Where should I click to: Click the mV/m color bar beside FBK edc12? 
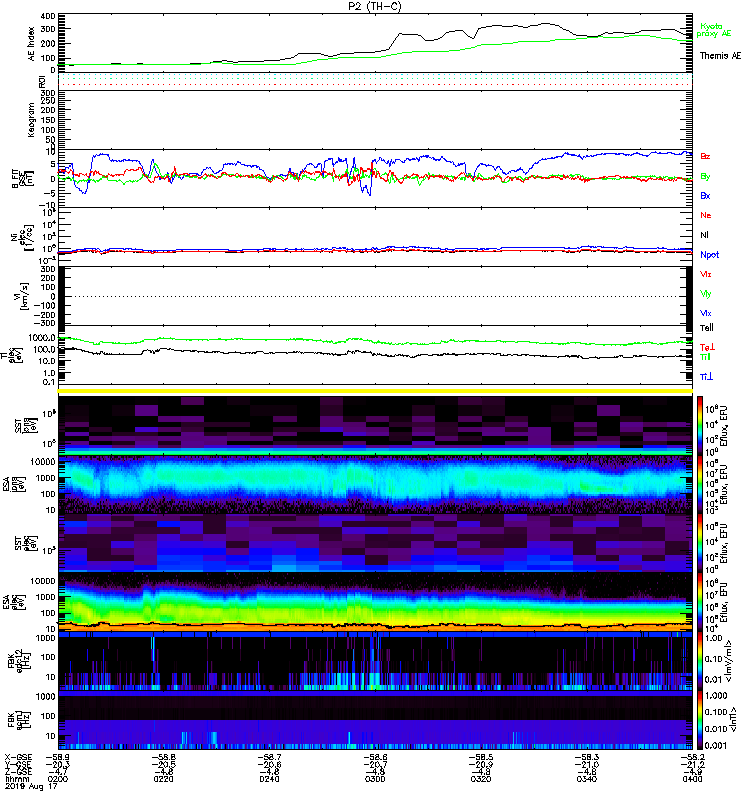[700, 661]
